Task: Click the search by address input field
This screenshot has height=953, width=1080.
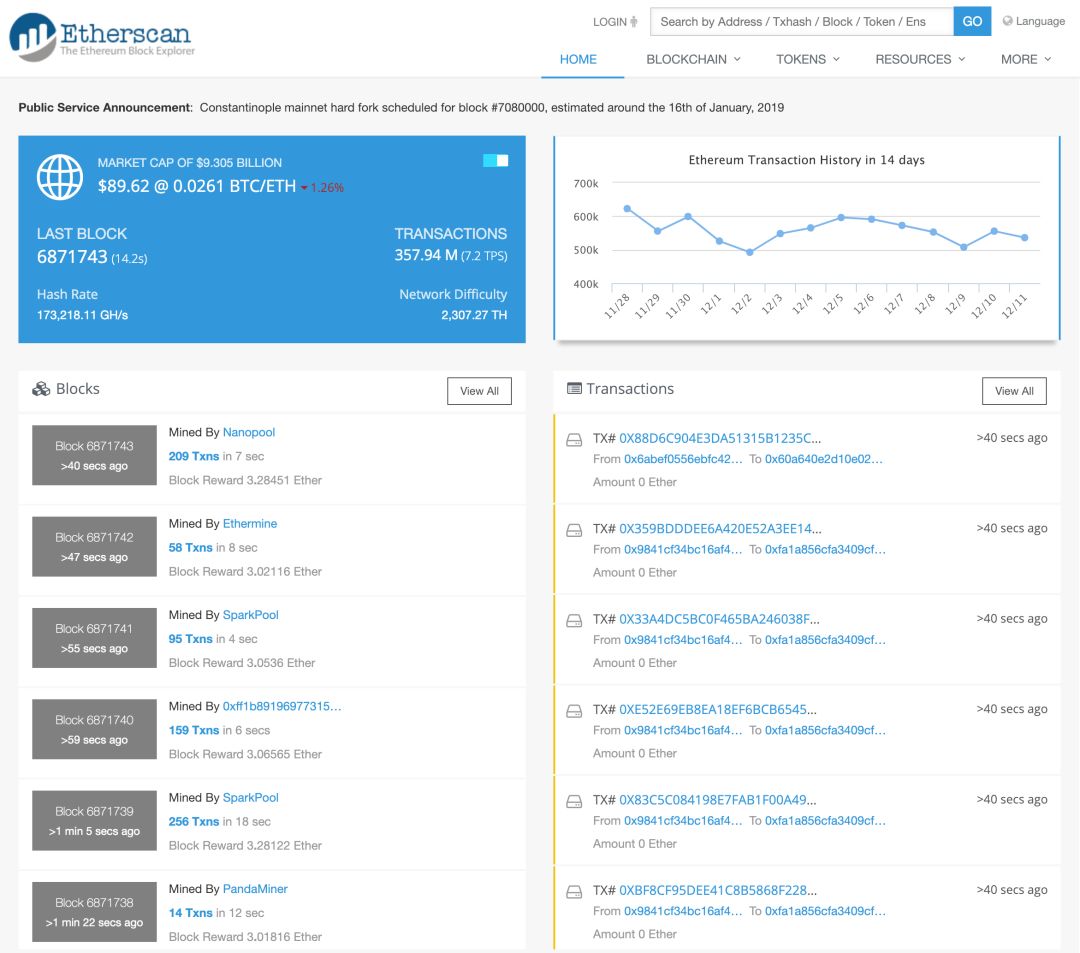Action: tap(802, 21)
